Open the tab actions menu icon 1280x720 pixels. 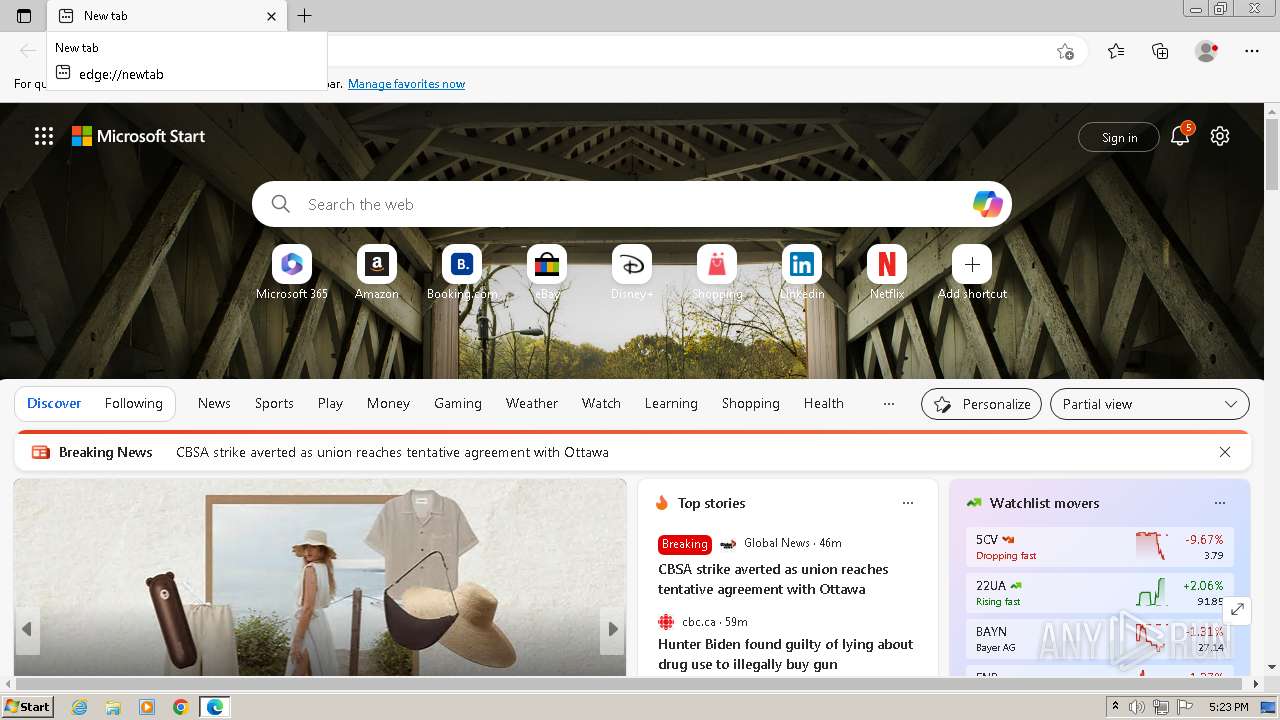coord(24,16)
